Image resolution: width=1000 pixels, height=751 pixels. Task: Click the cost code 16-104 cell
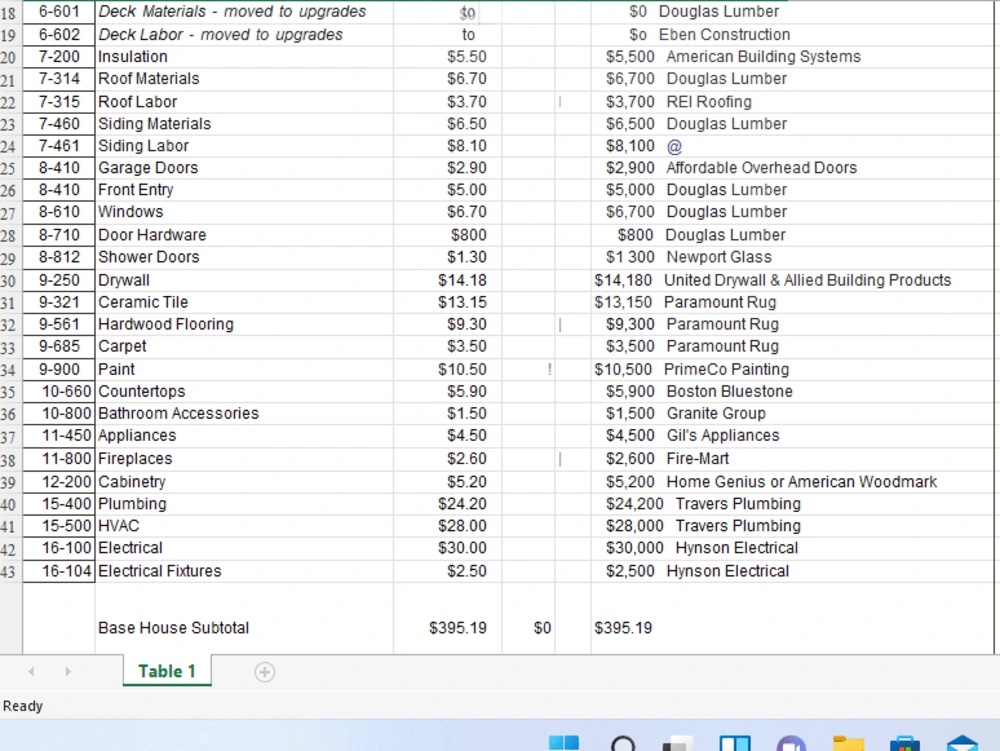[59, 571]
